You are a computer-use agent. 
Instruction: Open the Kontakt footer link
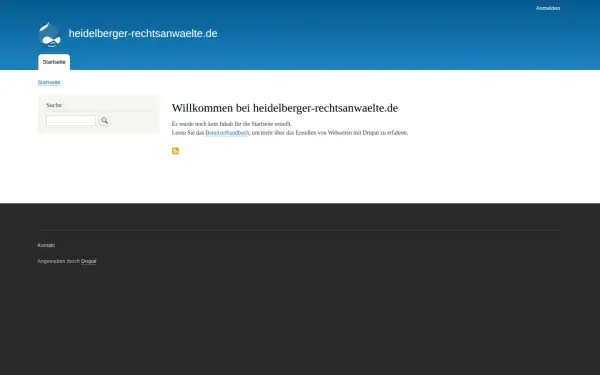pyautogui.click(x=46, y=245)
